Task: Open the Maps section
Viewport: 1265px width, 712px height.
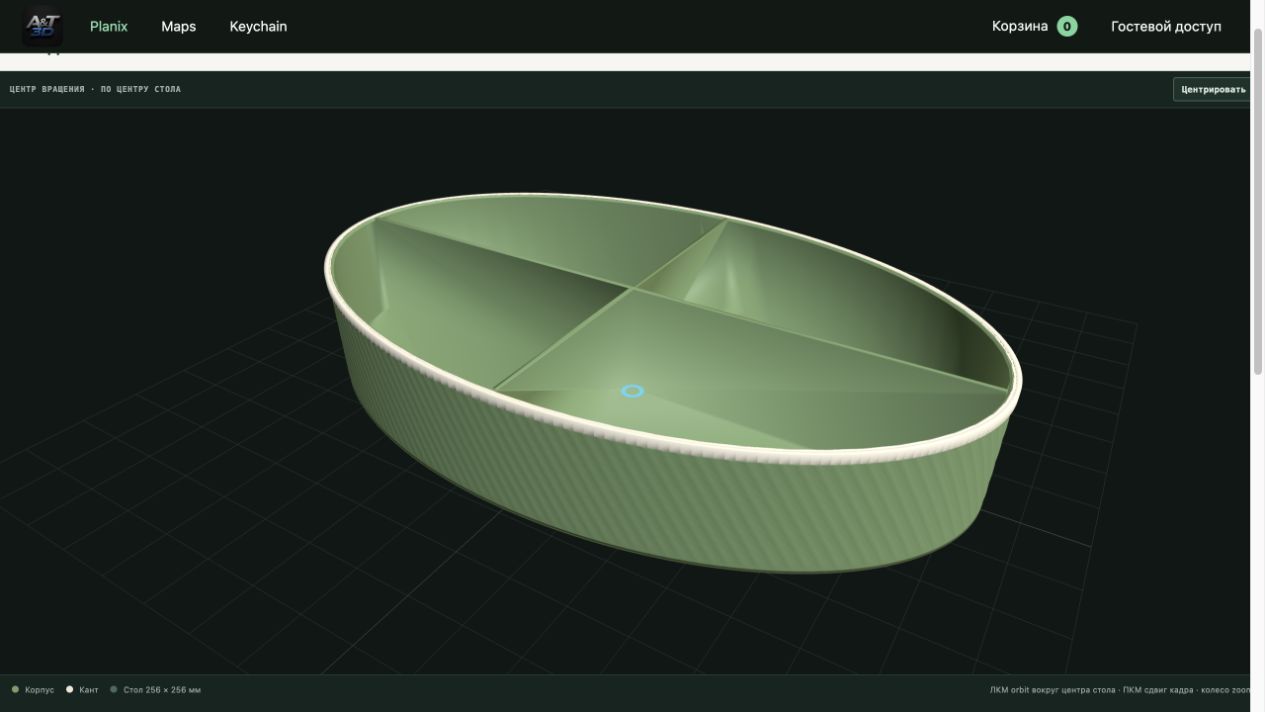Action: (x=178, y=26)
